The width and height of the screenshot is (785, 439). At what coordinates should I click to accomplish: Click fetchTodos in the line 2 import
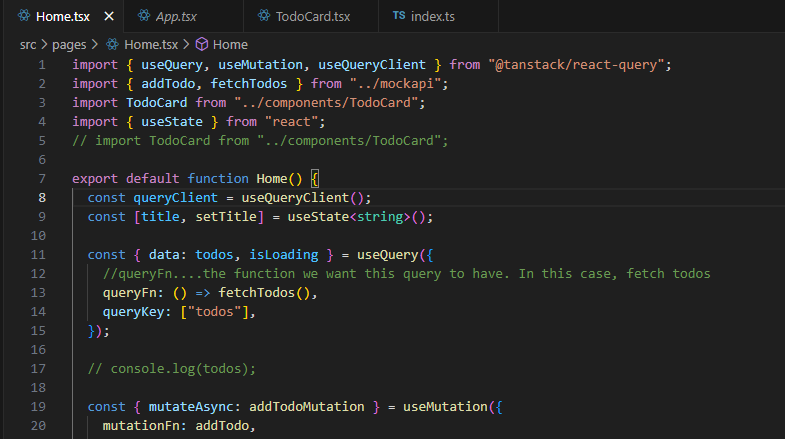click(x=249, y=84)
